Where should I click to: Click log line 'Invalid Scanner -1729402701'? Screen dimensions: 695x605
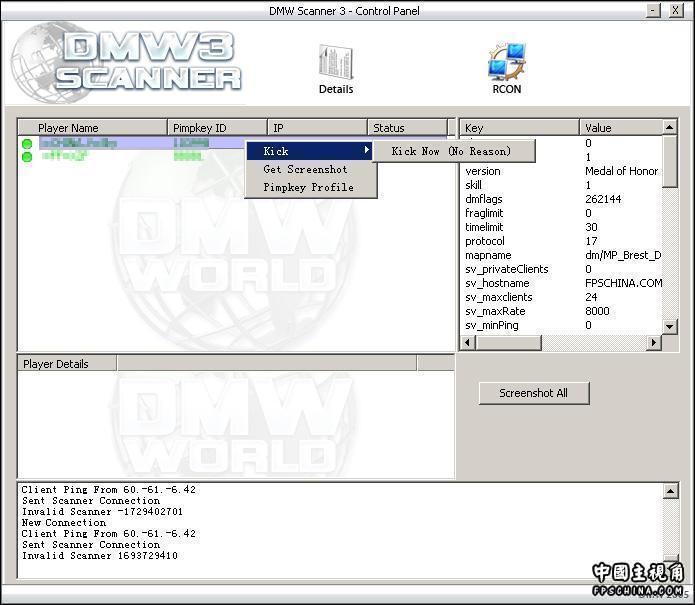pyautogui.click(x=102, y=511)
